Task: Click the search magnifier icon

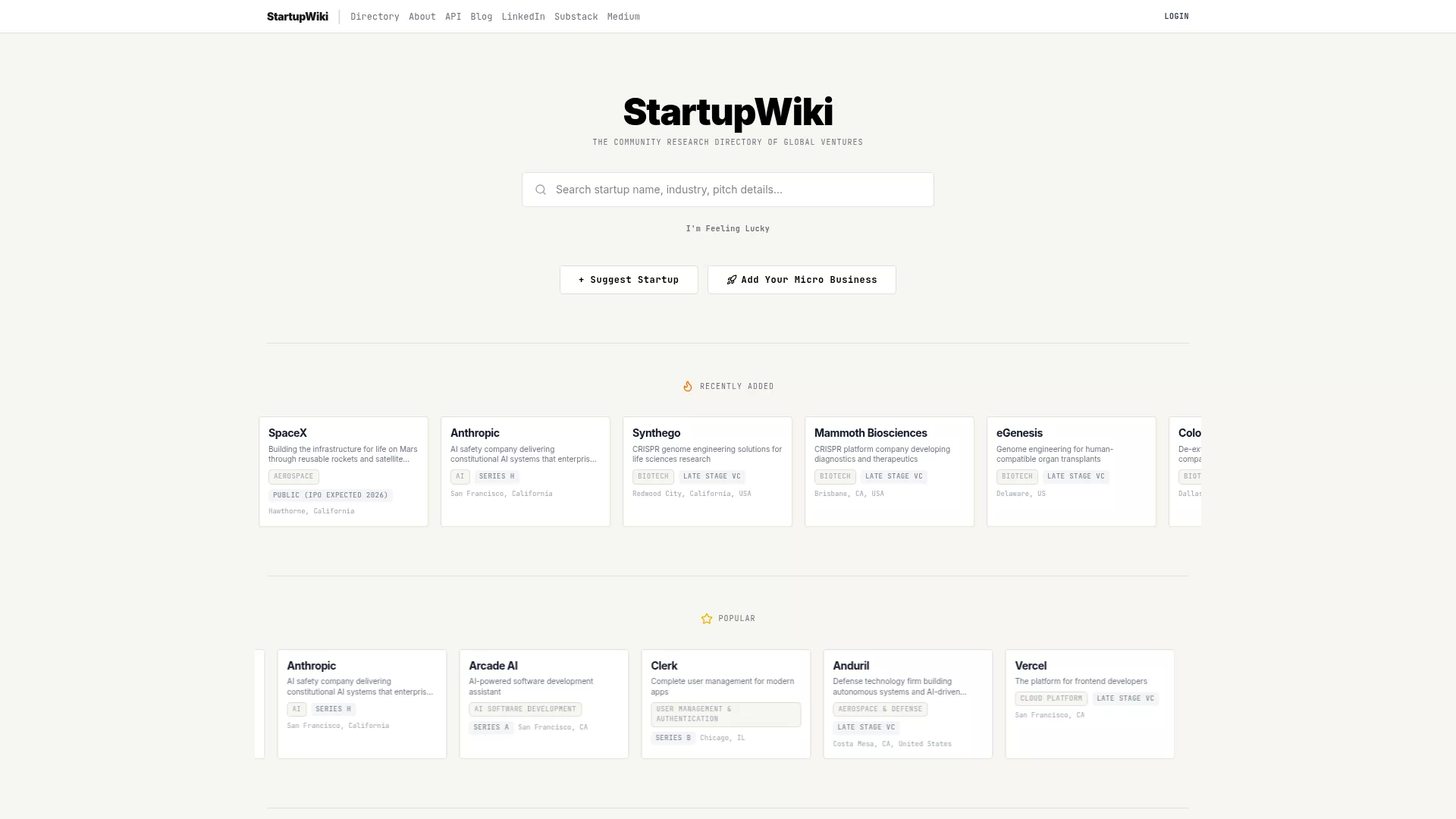Action: pyautogui.click(x=541, y=190)
